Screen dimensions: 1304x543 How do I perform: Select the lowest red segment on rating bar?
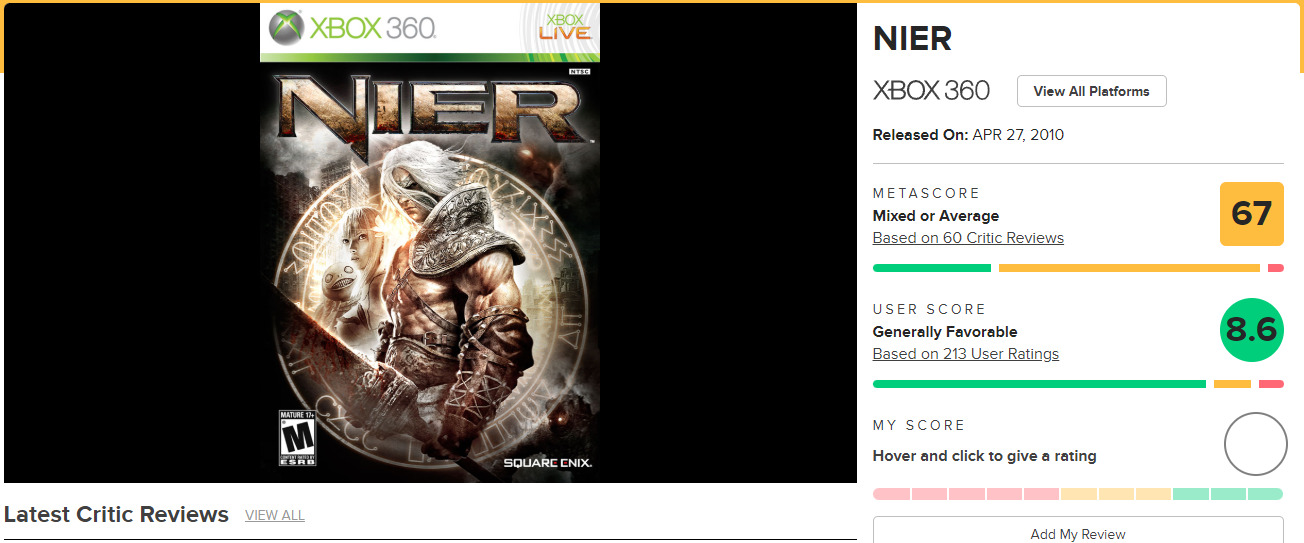tap(891, 494)
